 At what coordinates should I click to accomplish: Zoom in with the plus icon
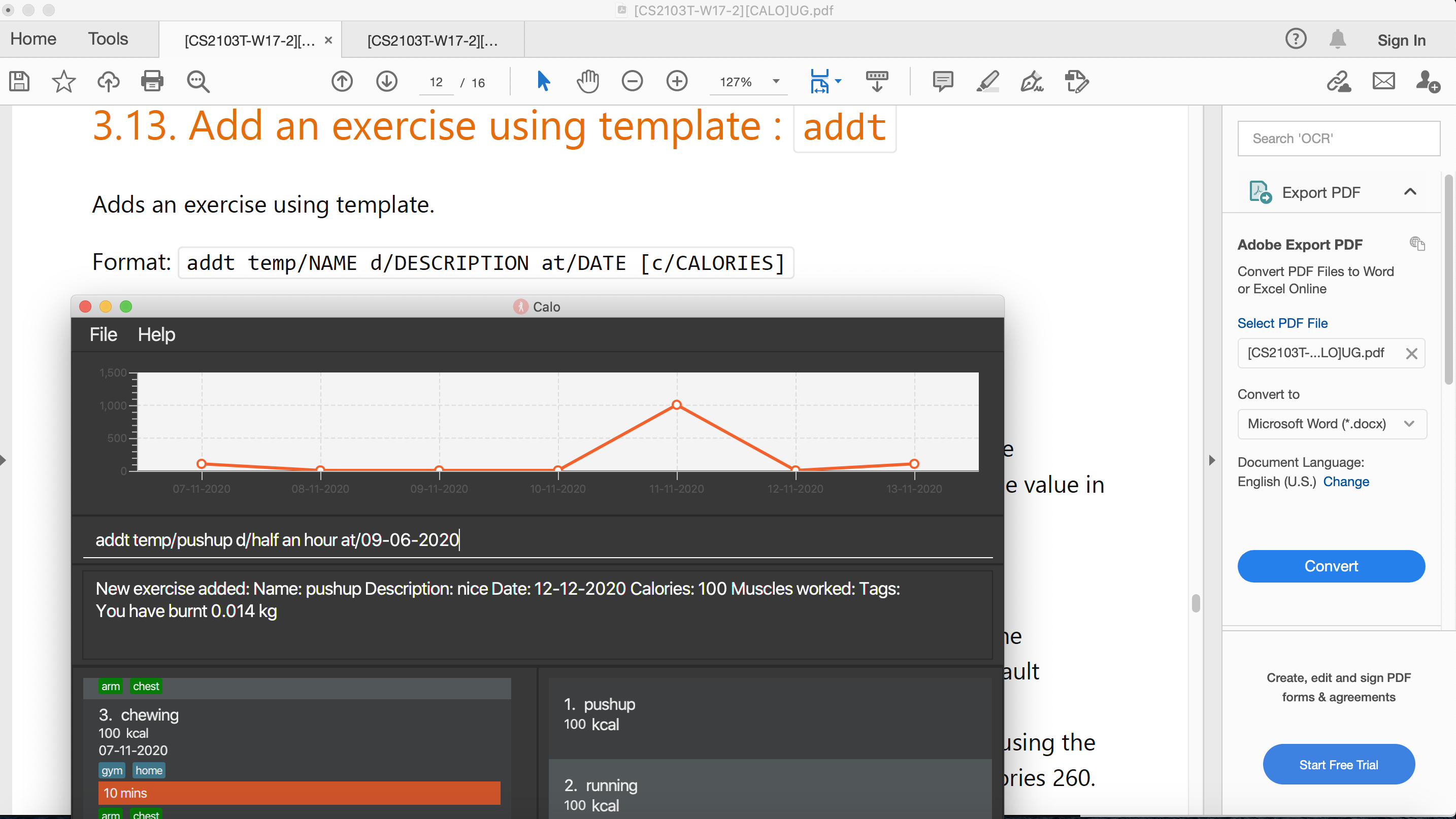click(677, 82)
